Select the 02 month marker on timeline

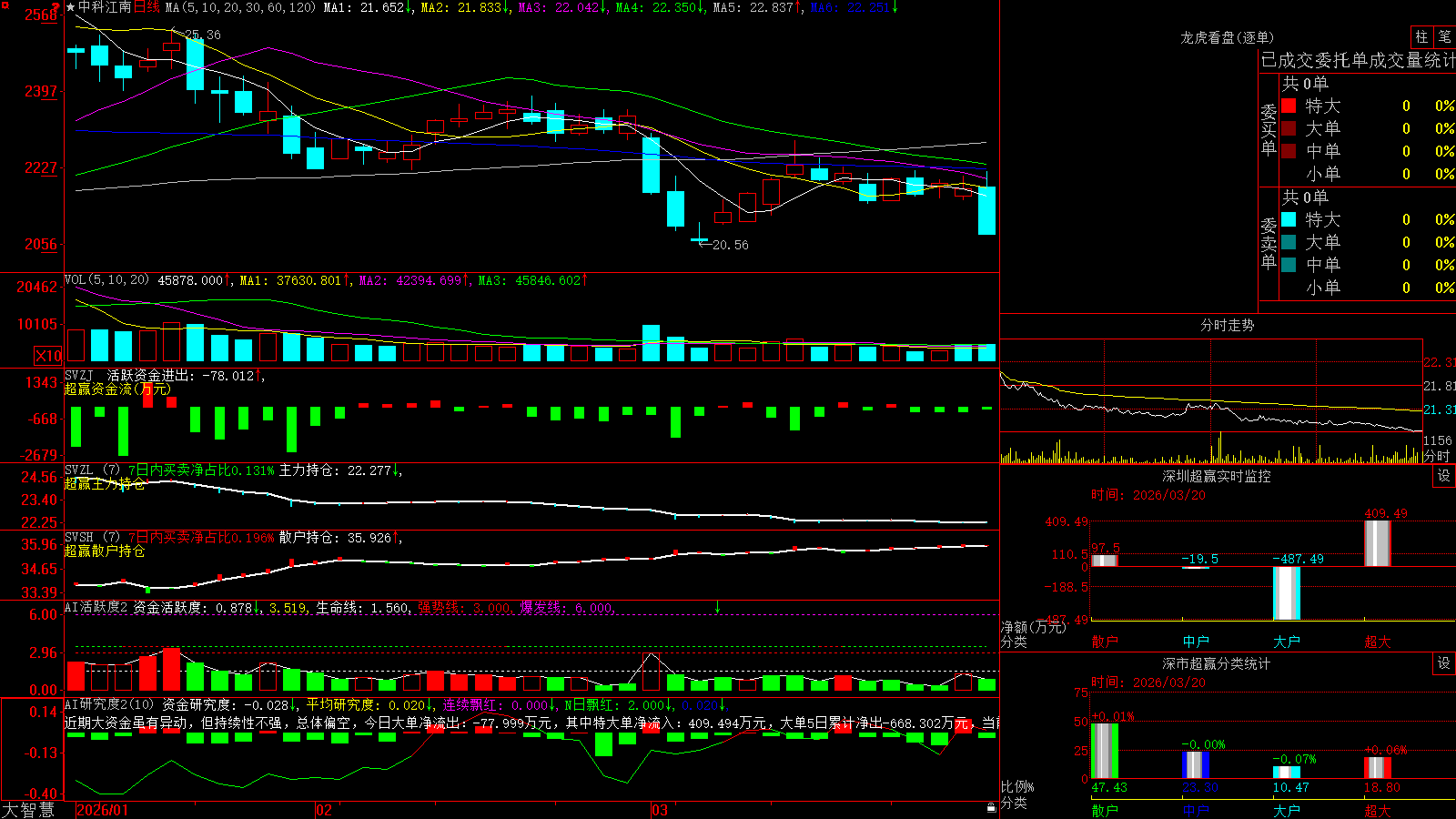tap(324, 810)
